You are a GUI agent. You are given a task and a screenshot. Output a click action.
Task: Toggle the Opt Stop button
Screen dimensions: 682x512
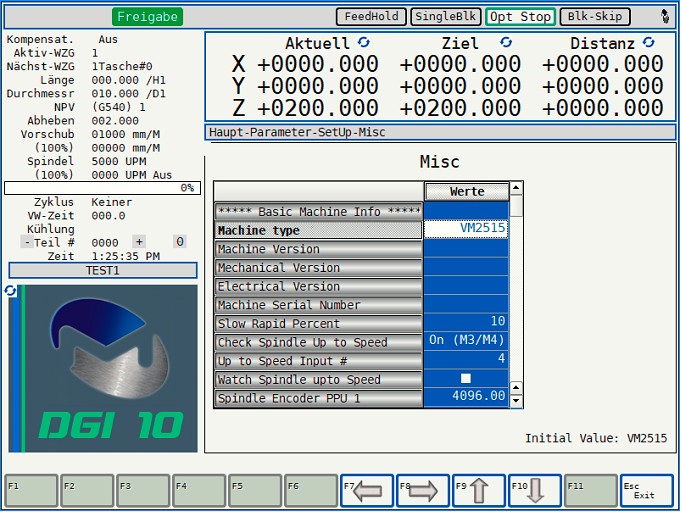[520, 17]
